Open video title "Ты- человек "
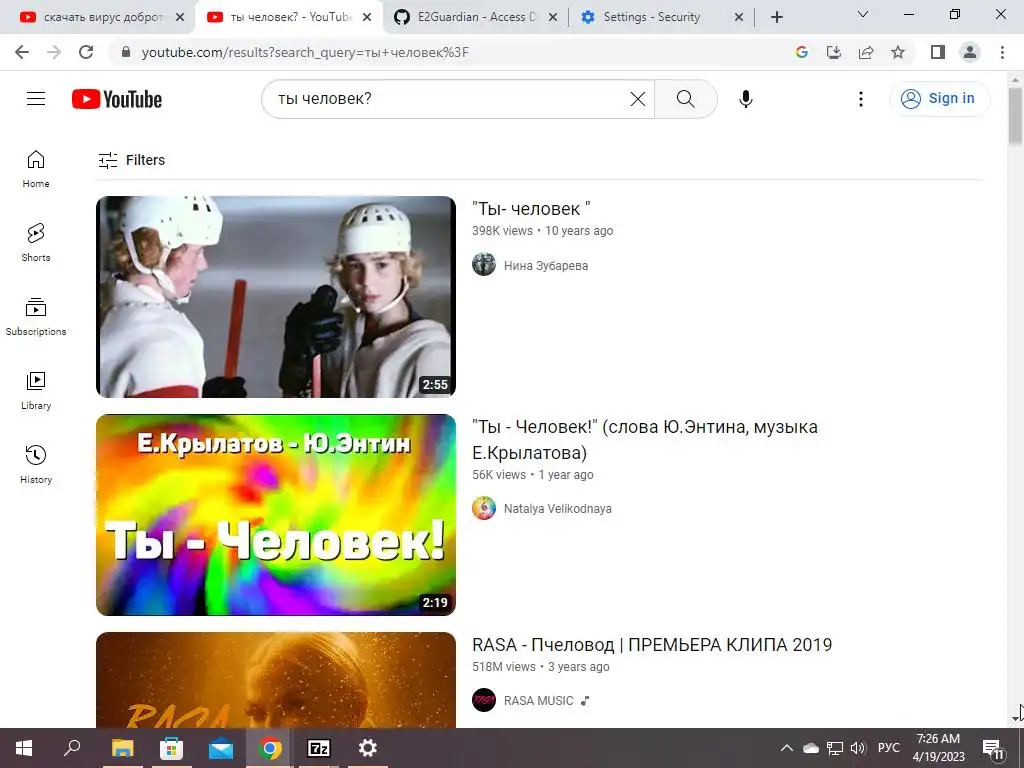 531,209
